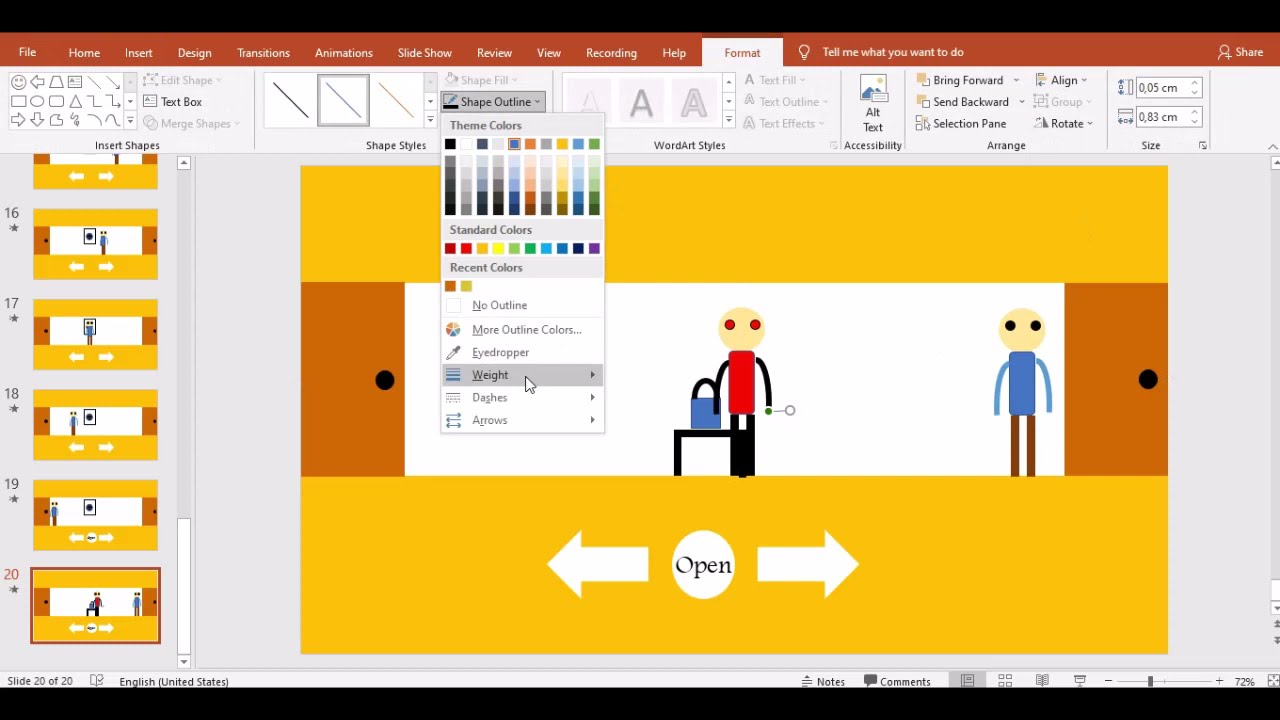This screenshot has height=720, width=1280.
Task: Open the Animations tab
Action: [x=343, y=53]
